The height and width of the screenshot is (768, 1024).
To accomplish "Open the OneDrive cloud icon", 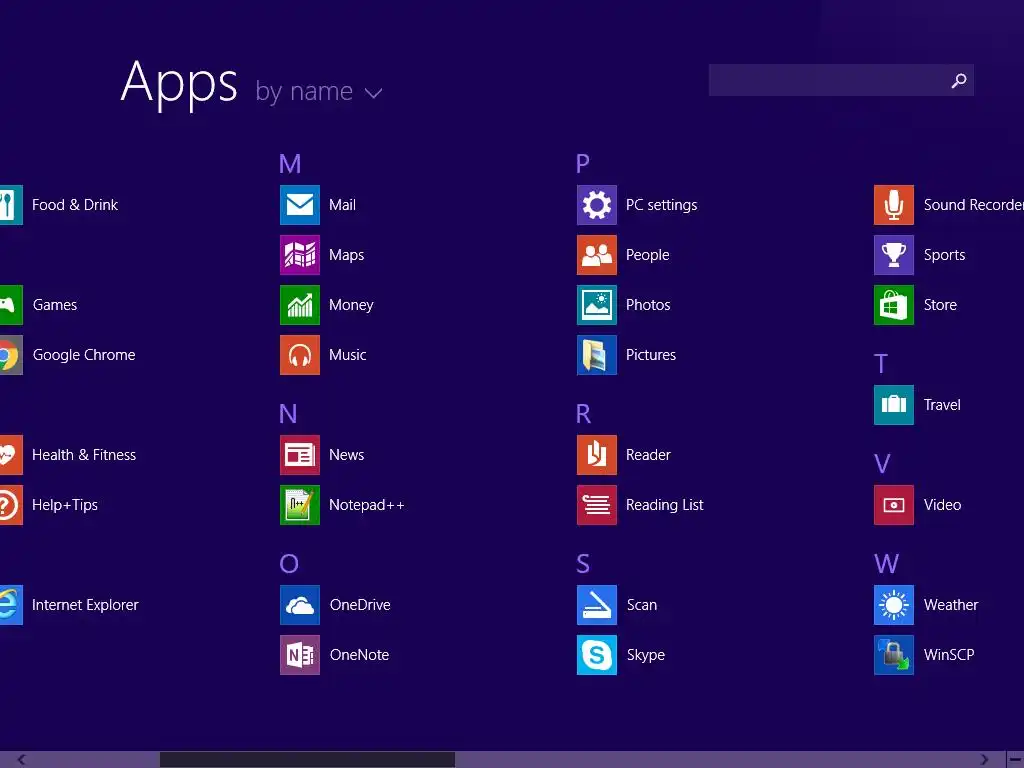I will 300,605.
